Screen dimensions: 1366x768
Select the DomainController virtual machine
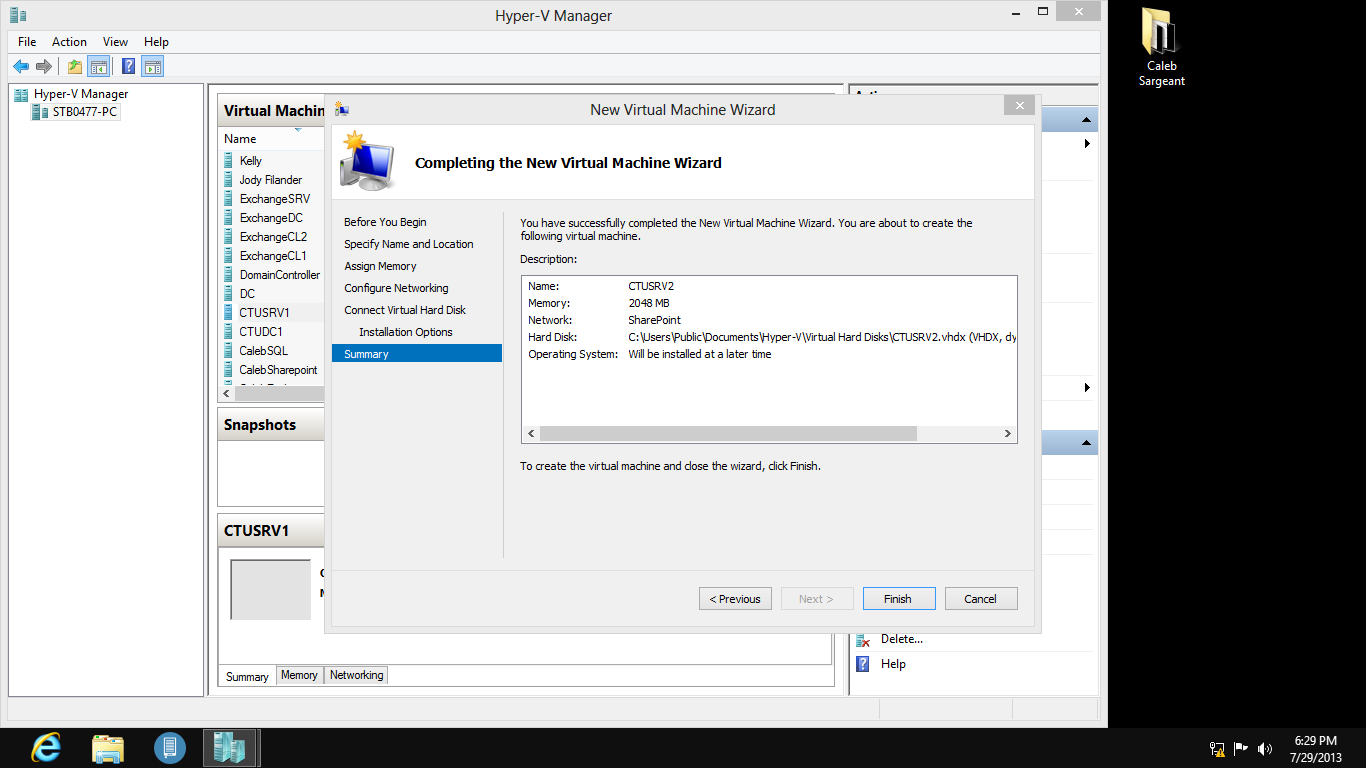(280, 275)
